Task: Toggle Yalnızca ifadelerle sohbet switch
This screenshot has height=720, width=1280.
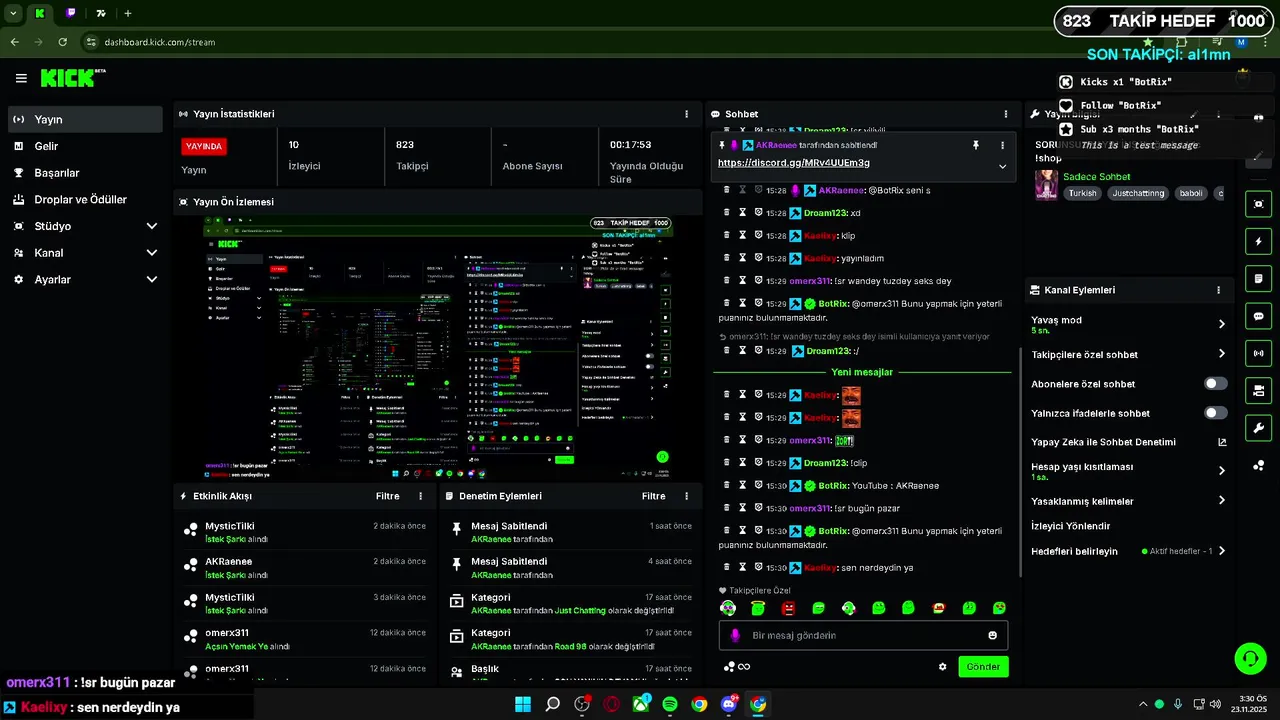Action: click(x=1215, y=413)
